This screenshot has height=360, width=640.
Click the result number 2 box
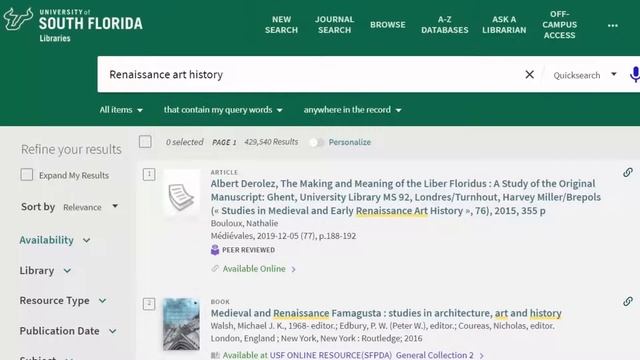pos(149,304)
